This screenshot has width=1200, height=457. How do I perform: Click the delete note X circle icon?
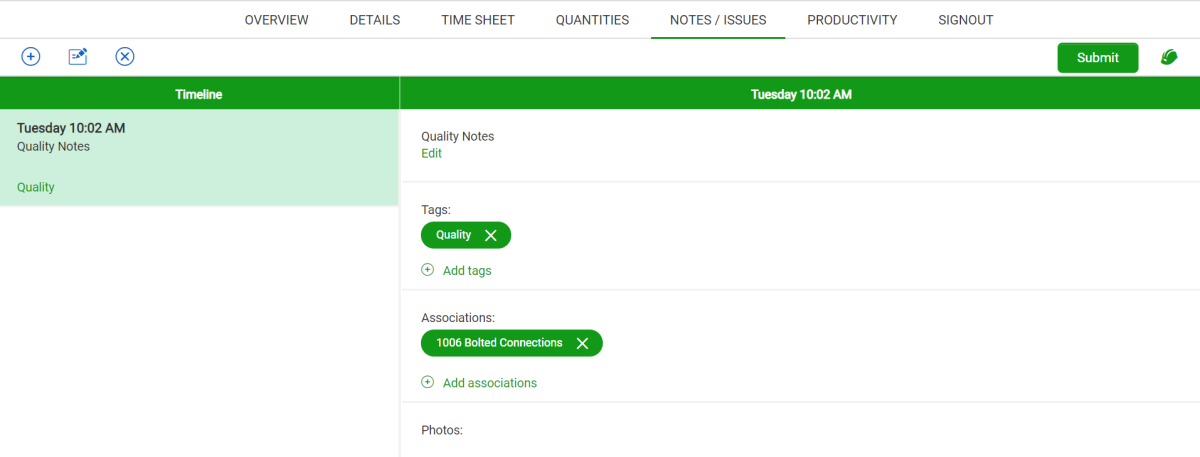[125, 57]
